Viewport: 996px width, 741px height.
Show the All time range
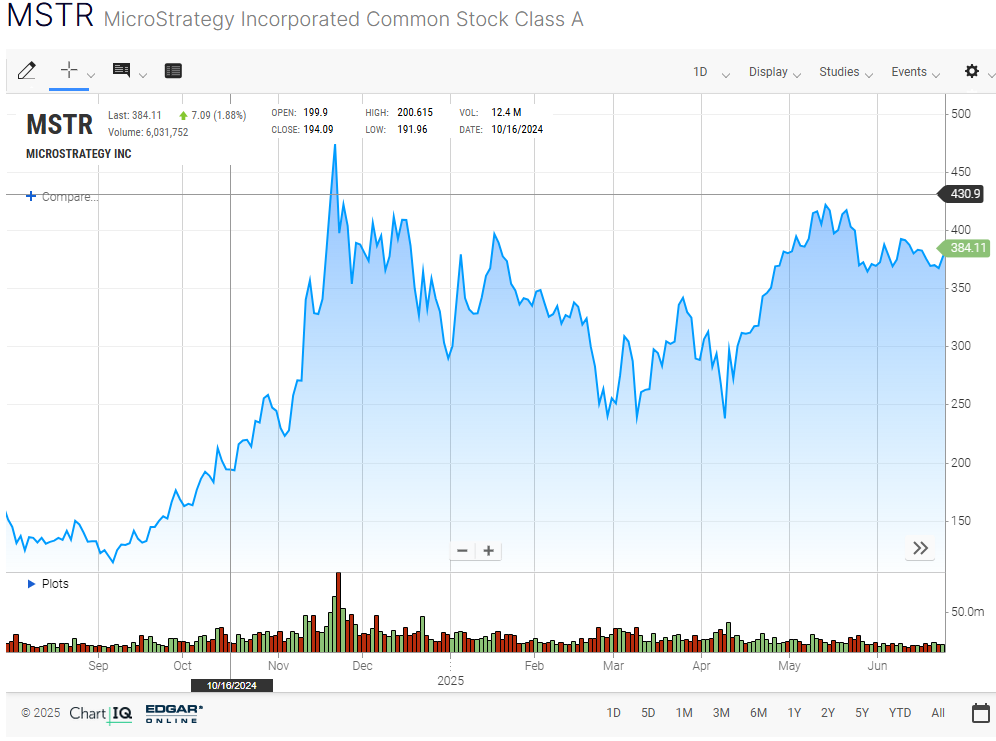pyautogui.click(x=937, y=713)
